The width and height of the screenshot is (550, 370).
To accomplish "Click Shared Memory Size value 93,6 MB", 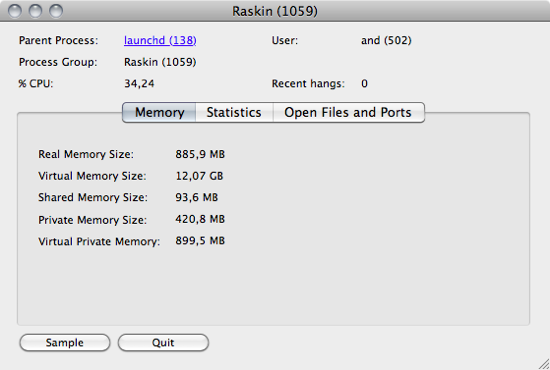I will pos(196,197).
